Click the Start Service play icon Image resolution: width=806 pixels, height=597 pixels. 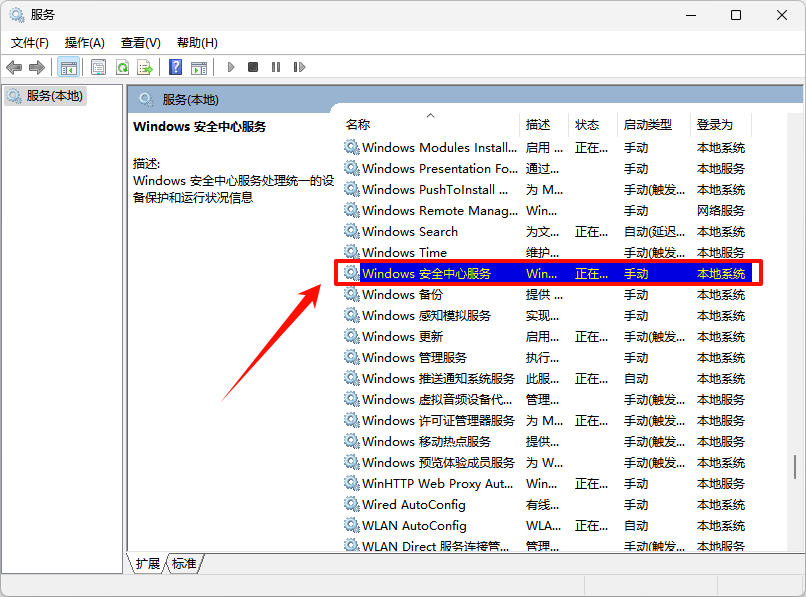[231, 67]
